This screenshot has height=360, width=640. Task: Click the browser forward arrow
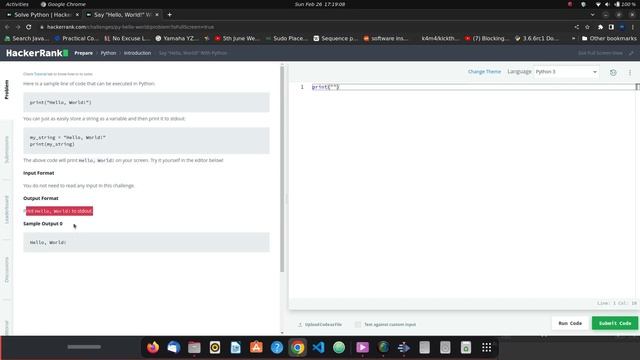[18, 27]
